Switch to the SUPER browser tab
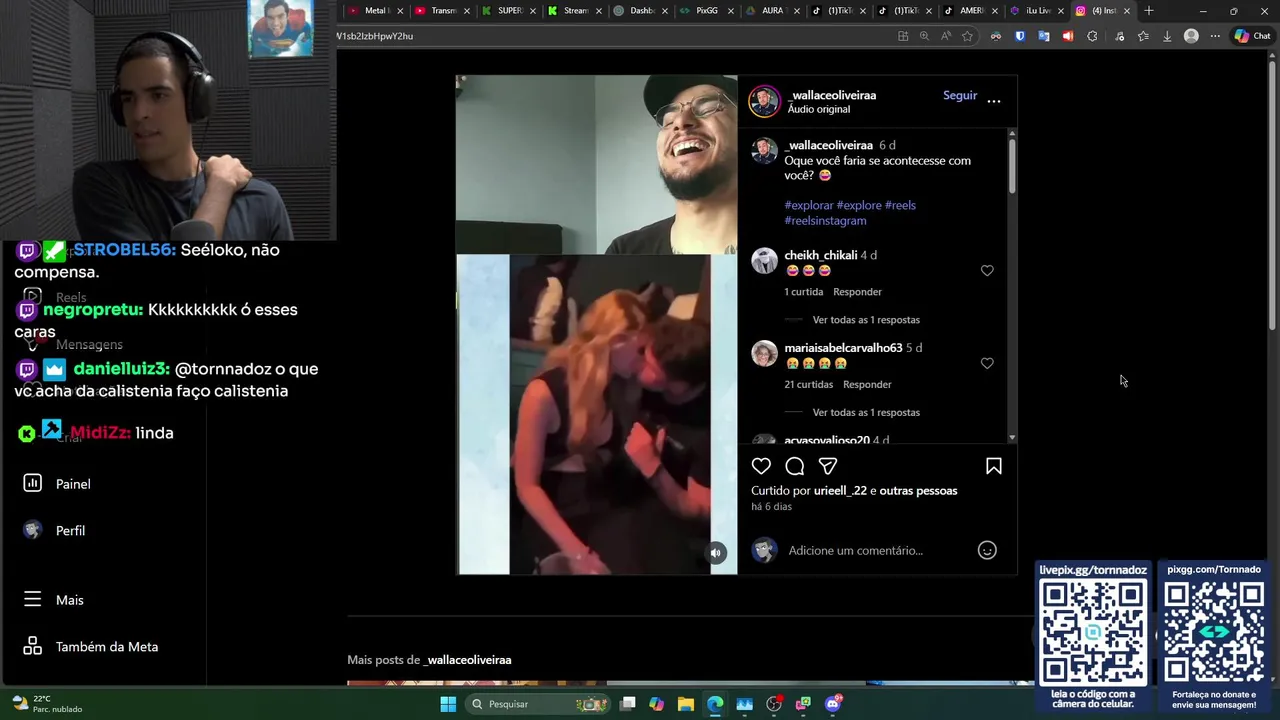 click(x=509, y=11)
